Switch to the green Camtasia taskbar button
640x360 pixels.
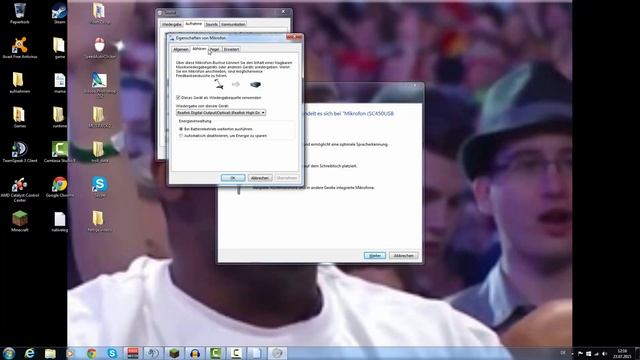(x=216, y=353)
